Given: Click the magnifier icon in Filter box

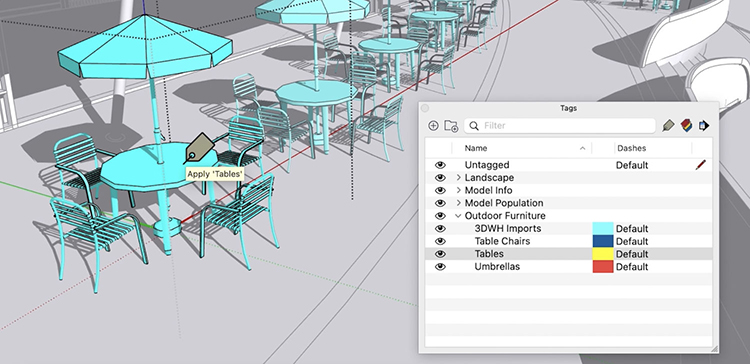Looking at the screenshot, I should (474, 126).
